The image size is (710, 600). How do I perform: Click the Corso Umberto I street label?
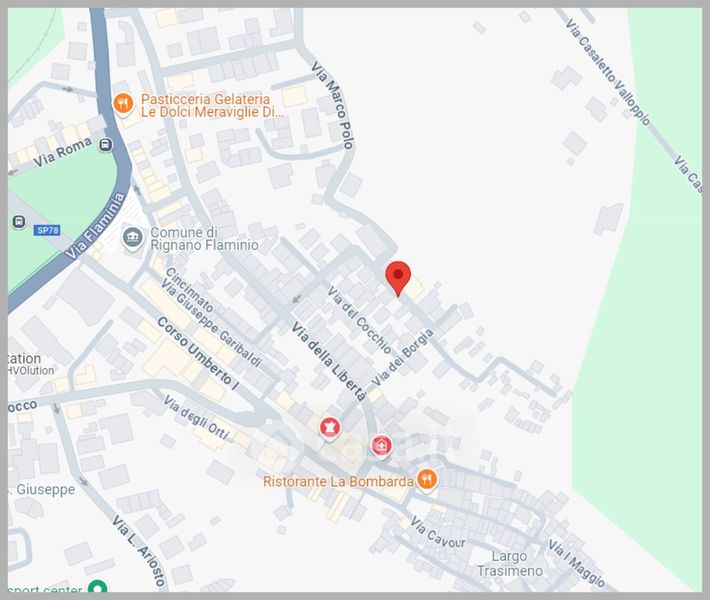tap(199, 351)
